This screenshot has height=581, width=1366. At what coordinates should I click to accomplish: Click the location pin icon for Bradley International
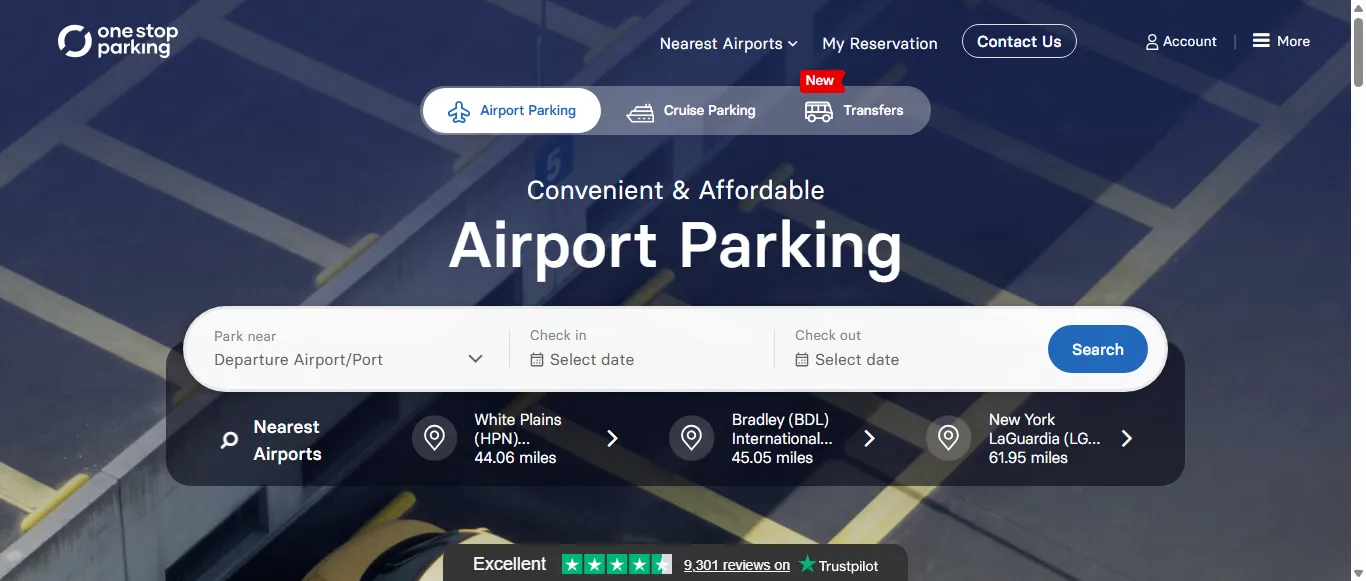point(691,437)
